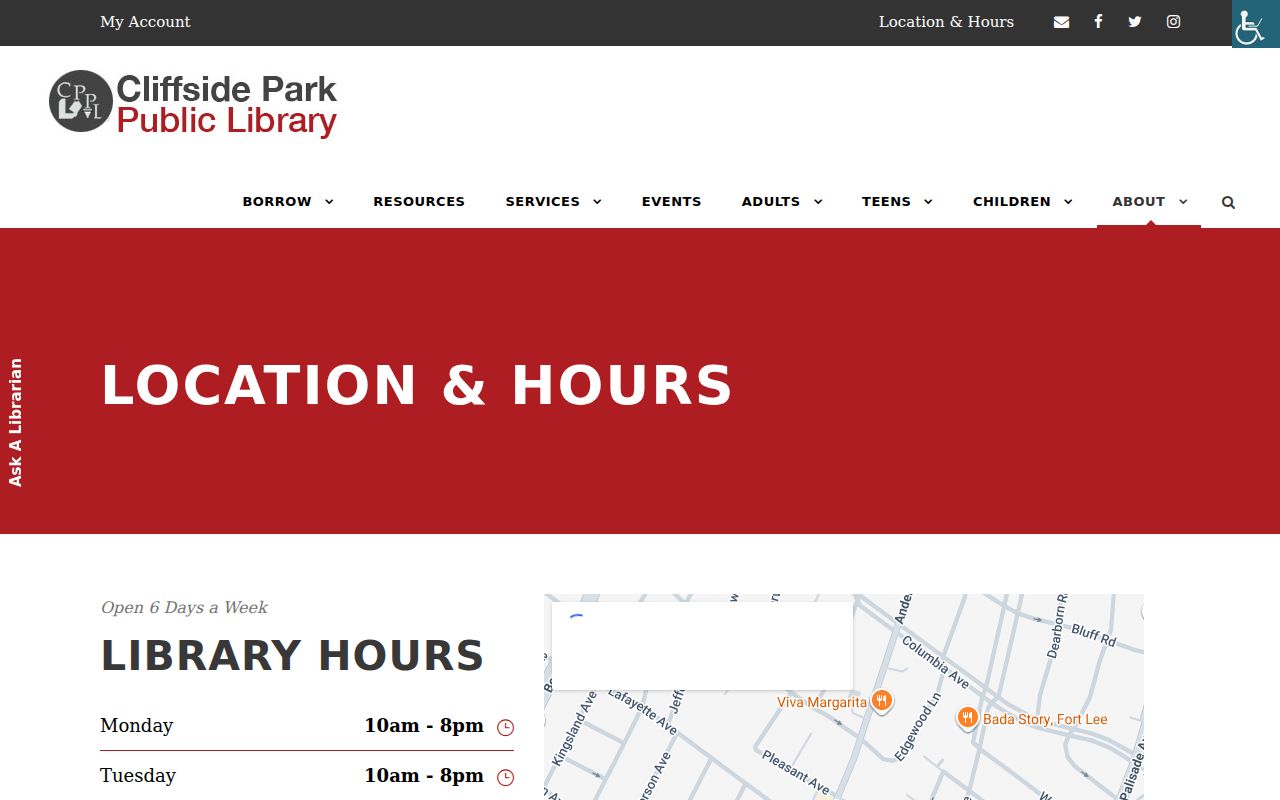1280x800 pixels.
Task: Select the CHILDREN navigation label
Action: click(1012, 202)
